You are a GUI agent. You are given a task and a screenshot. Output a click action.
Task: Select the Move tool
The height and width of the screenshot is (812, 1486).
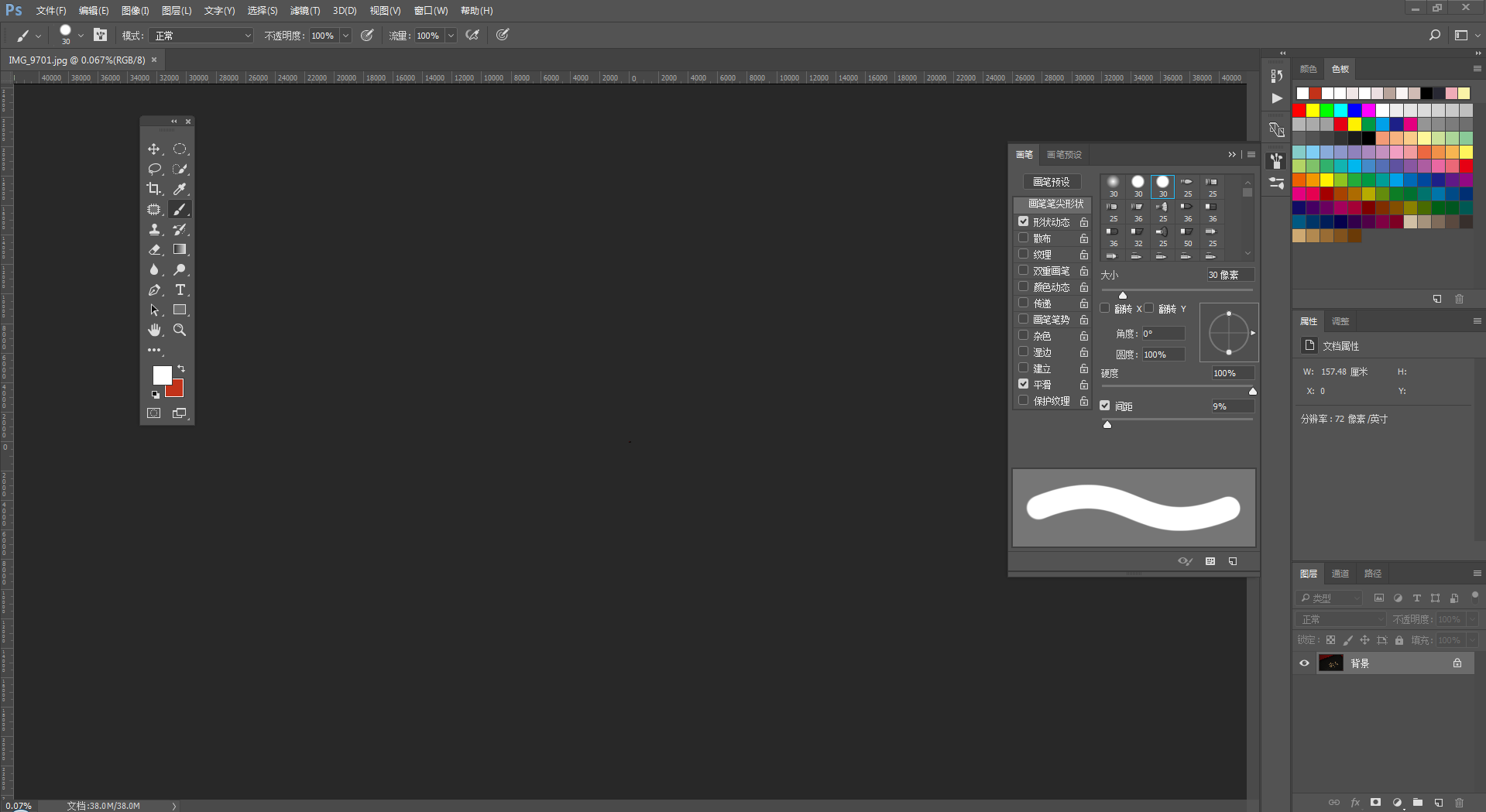154,149
